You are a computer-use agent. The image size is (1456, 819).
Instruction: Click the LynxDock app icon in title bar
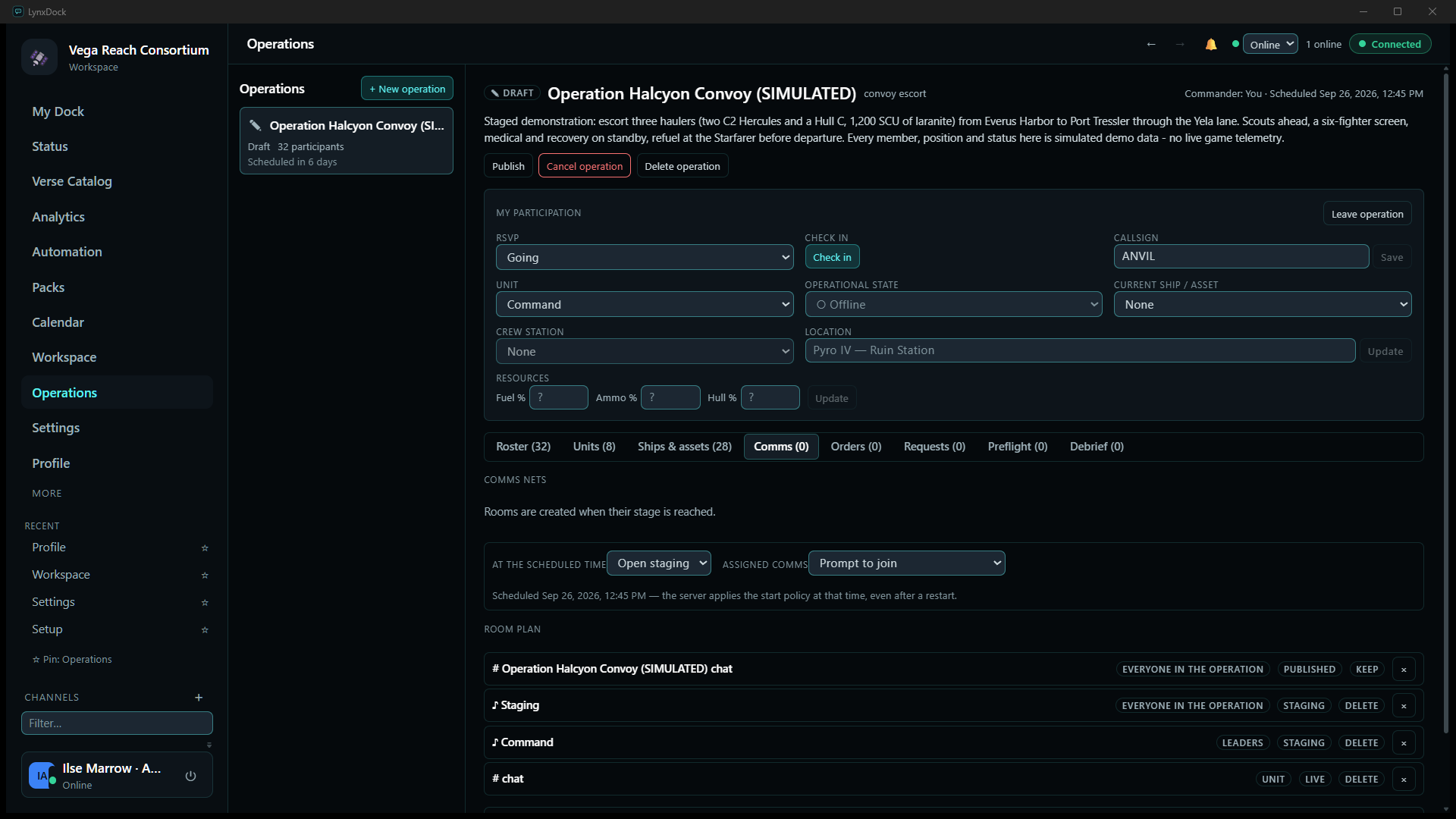(18, 11)
